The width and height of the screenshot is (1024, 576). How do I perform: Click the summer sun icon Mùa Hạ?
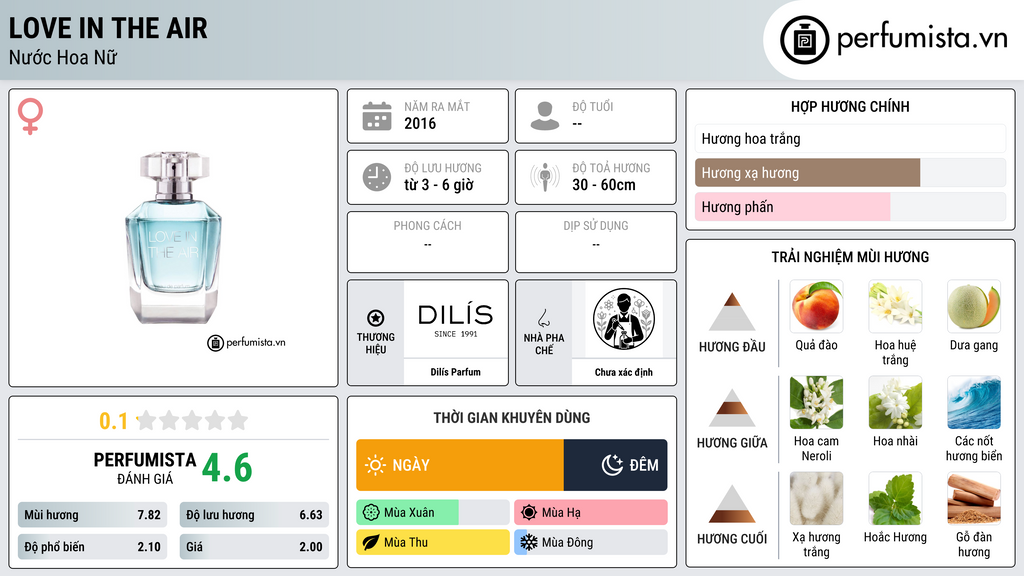click(x=529, y=513)
